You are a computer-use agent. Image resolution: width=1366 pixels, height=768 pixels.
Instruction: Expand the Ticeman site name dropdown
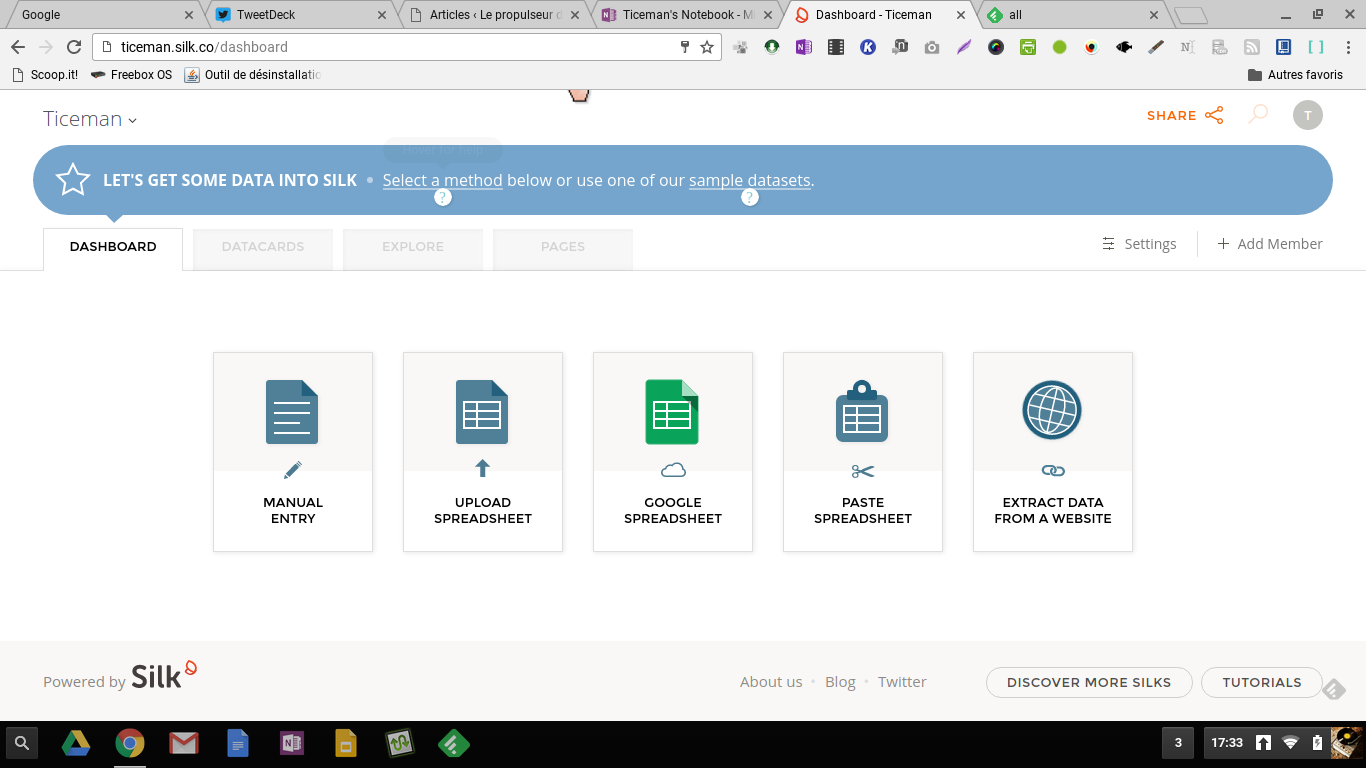pyautogui.click(x=90, y=119)
